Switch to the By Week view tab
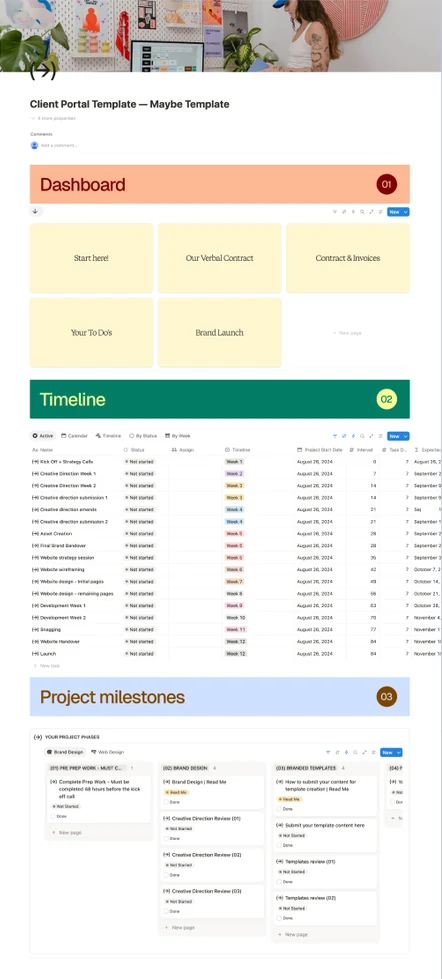The width and height of the screenshot is (442, 979). 178,436
